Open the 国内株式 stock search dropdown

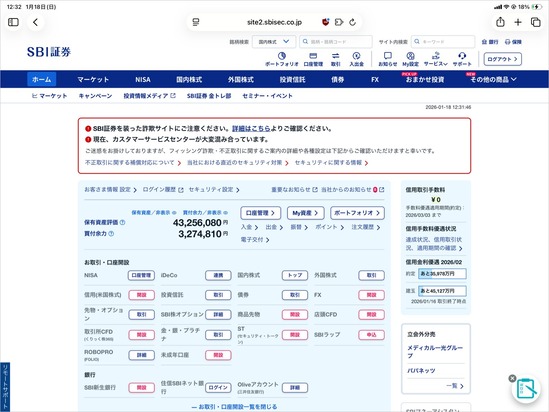point(274,42)
